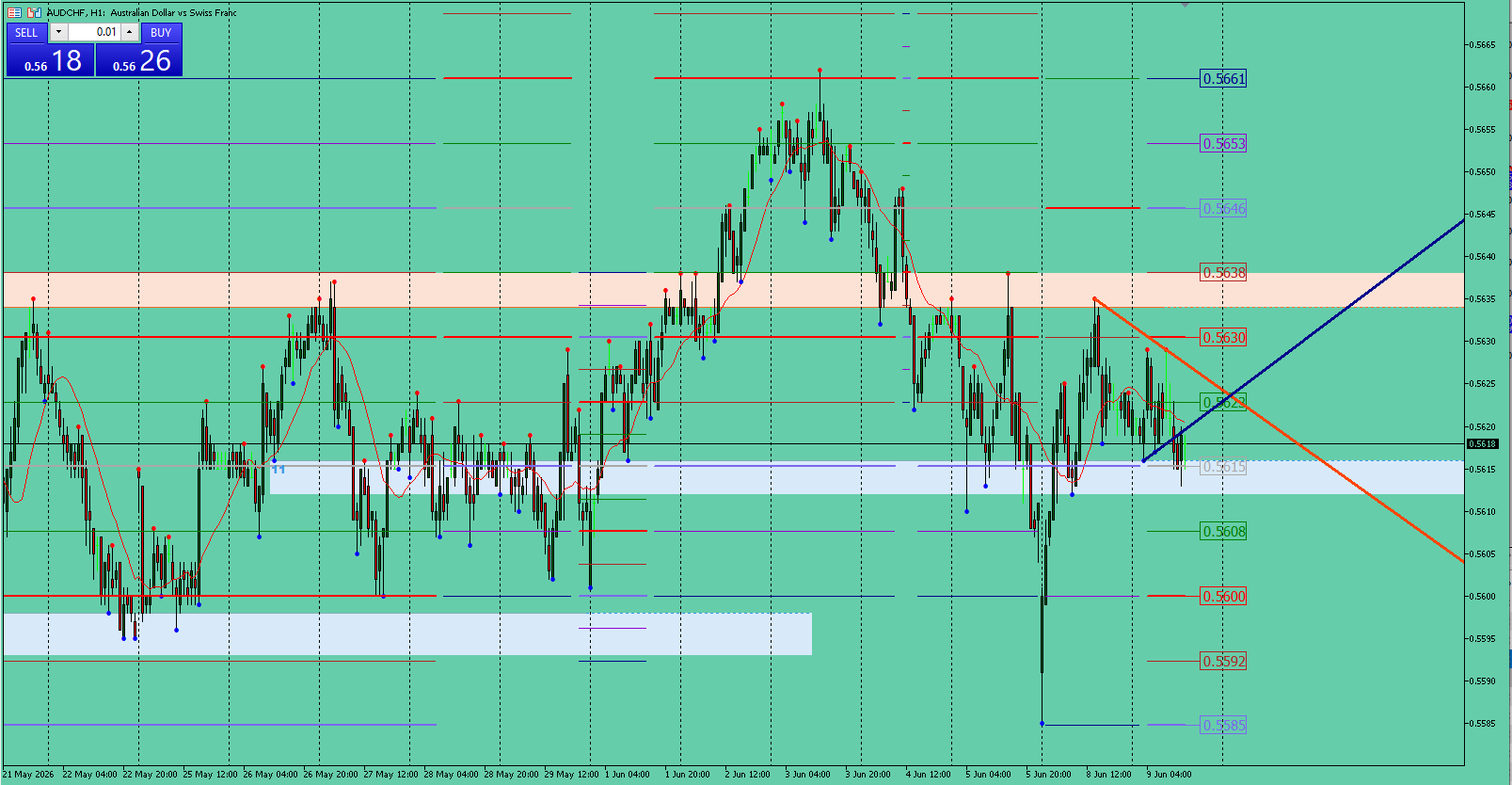Click the 0.01 volume input field
The image size is (1512, 785).
94,32
